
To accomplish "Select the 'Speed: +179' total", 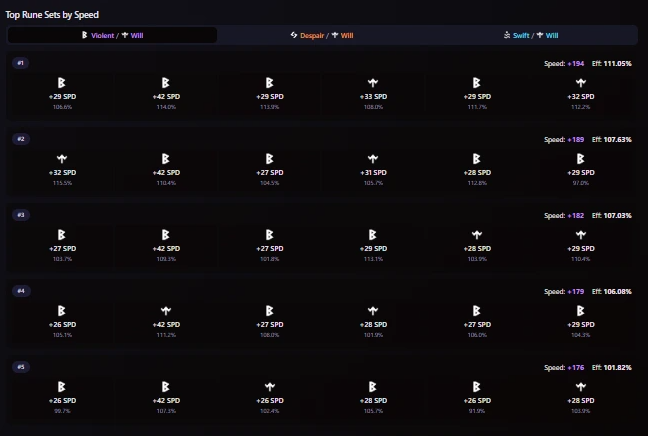I will [x=564, y=292].
